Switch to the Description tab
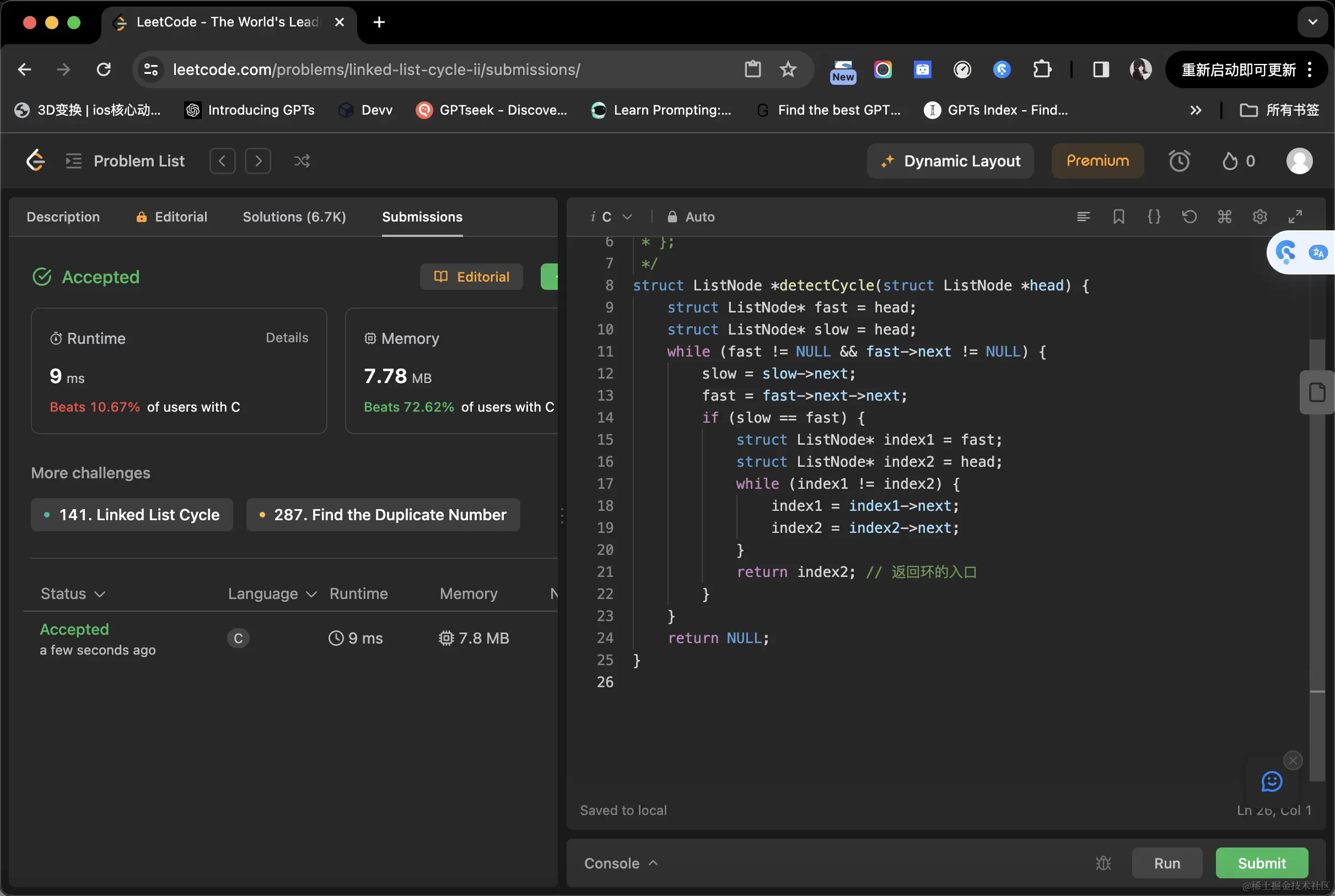1335x896 pixels. [63, 217]
